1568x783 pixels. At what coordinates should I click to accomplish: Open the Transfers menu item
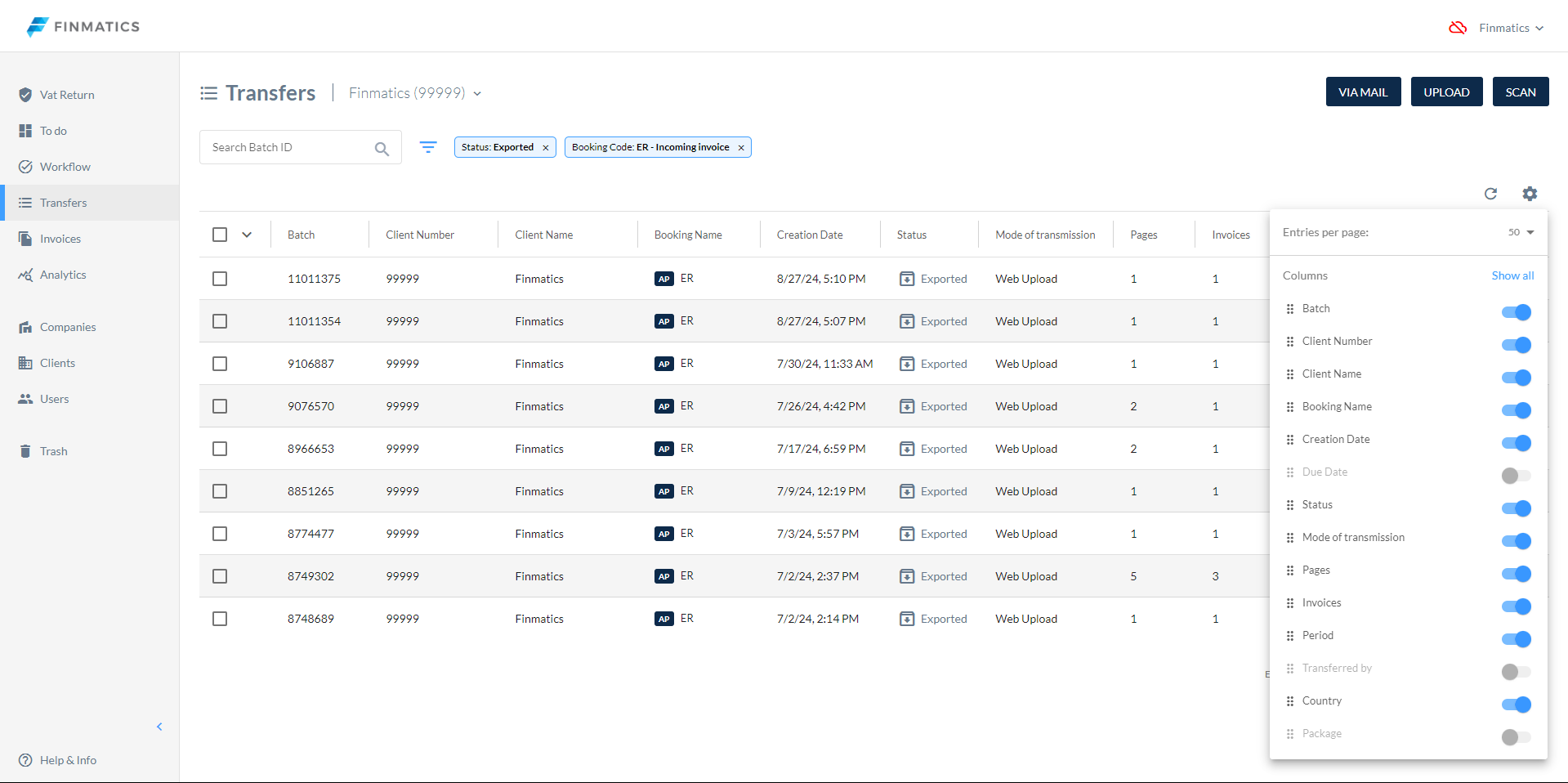point(90,203)
